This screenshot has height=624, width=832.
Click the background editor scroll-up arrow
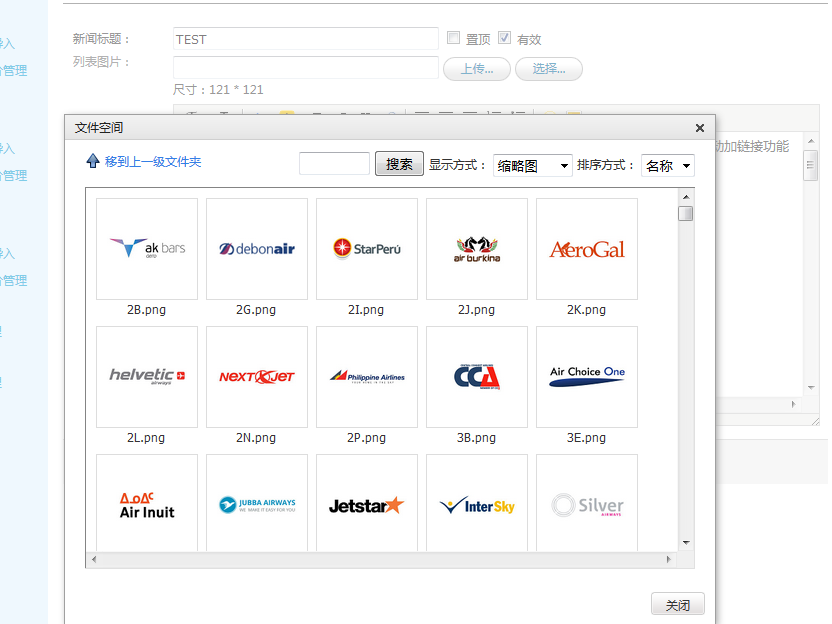811,141
